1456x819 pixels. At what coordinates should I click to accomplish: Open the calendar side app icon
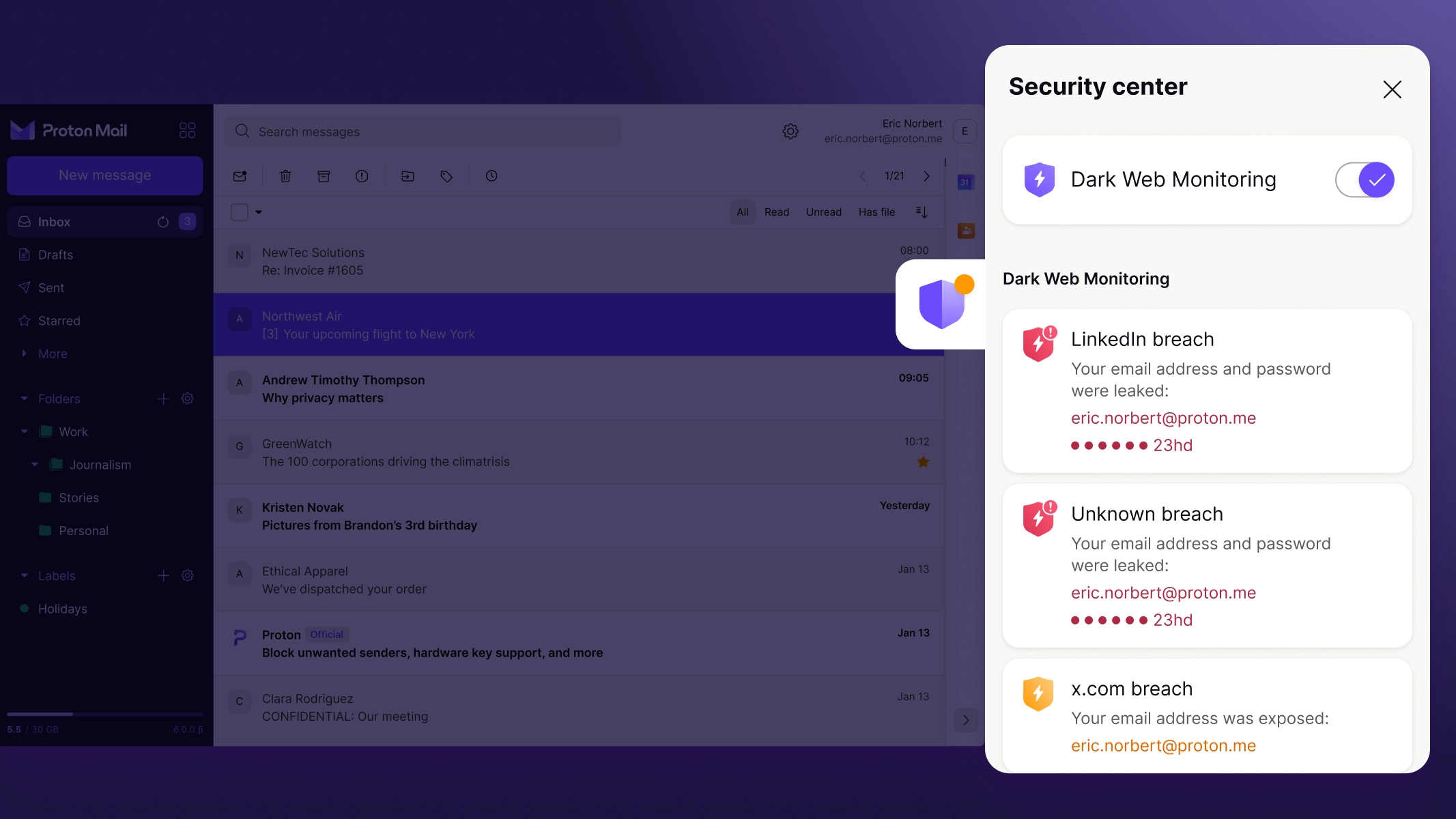pos(965,182)
